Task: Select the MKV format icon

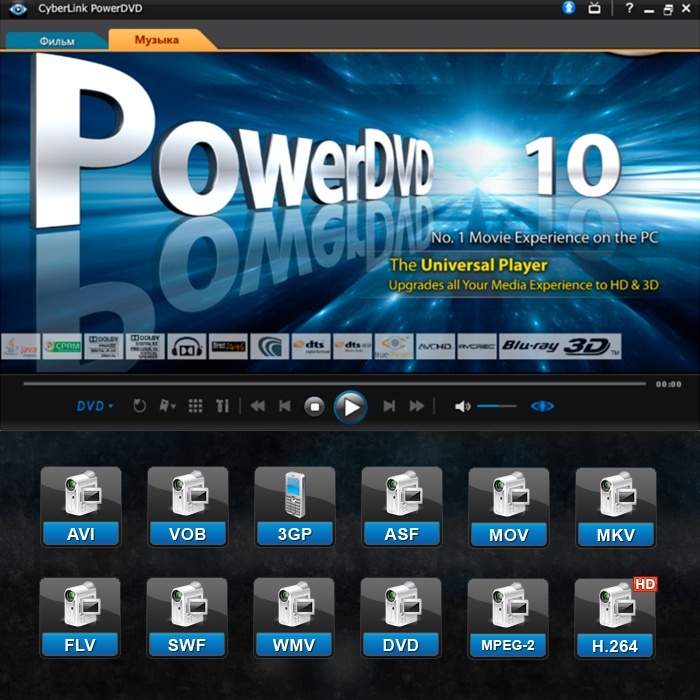Action: point(616,508)
